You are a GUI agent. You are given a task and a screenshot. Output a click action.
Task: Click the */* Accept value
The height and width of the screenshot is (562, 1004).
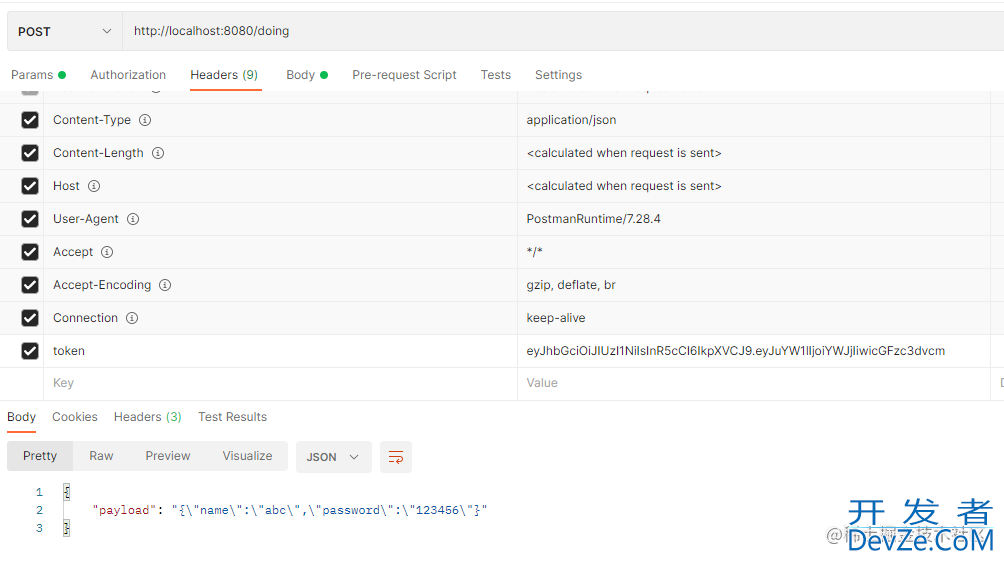coord(534,252)
